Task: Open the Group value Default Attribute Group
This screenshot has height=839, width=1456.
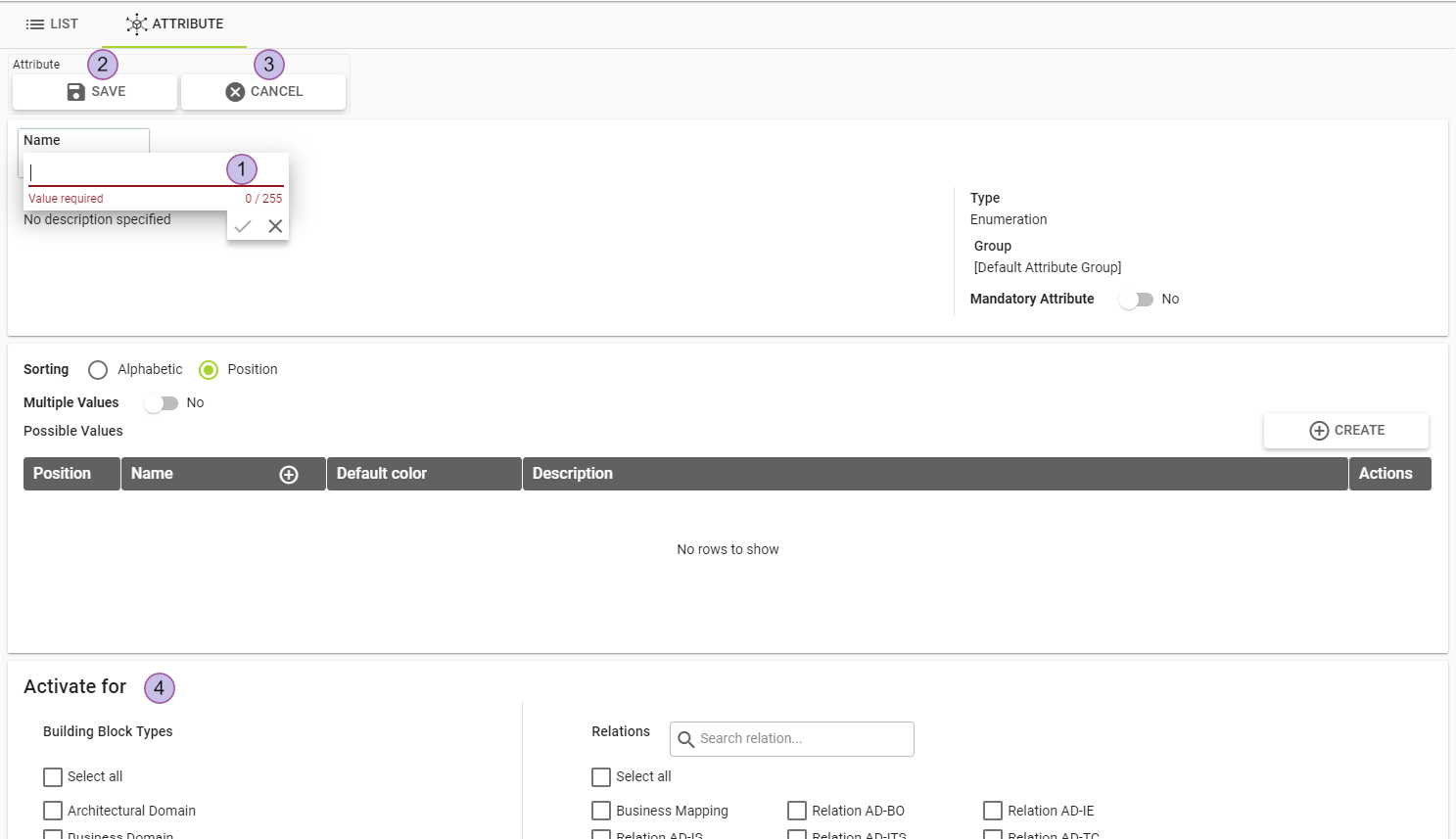Action: (1047, 267)
